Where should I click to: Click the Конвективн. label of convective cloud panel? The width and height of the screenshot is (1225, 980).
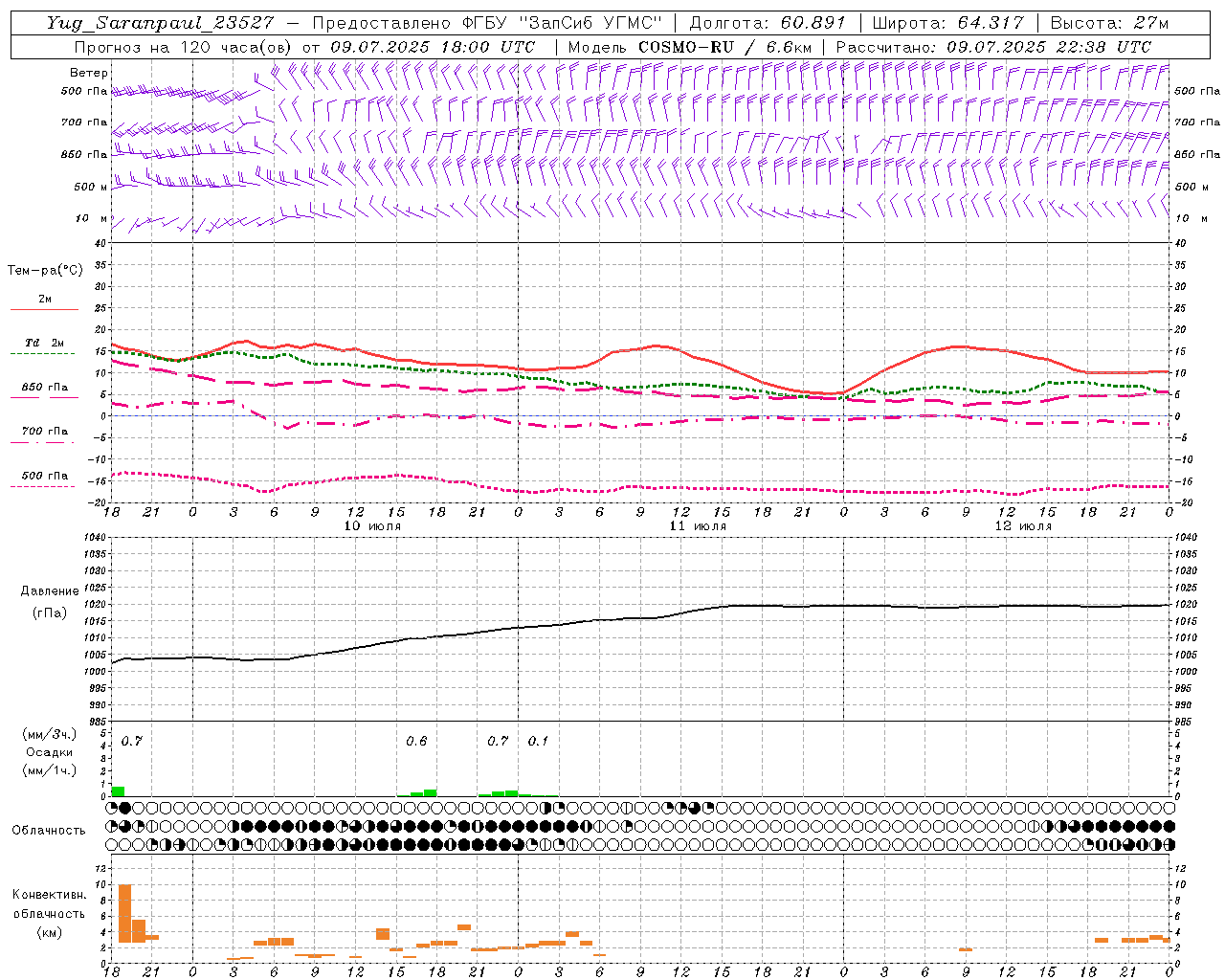pos(50,895)
